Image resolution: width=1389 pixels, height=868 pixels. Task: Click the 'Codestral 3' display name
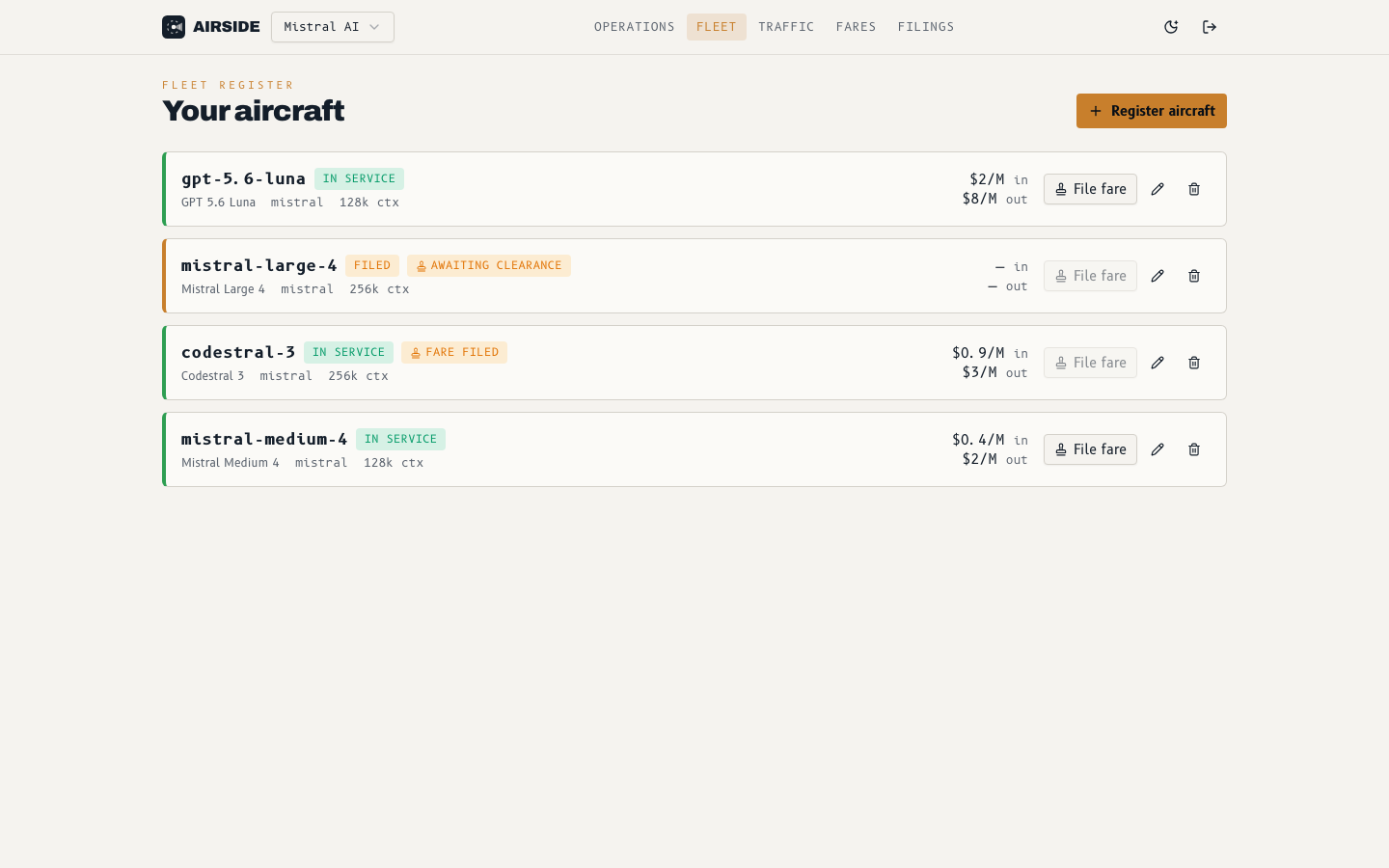(212, 376)
